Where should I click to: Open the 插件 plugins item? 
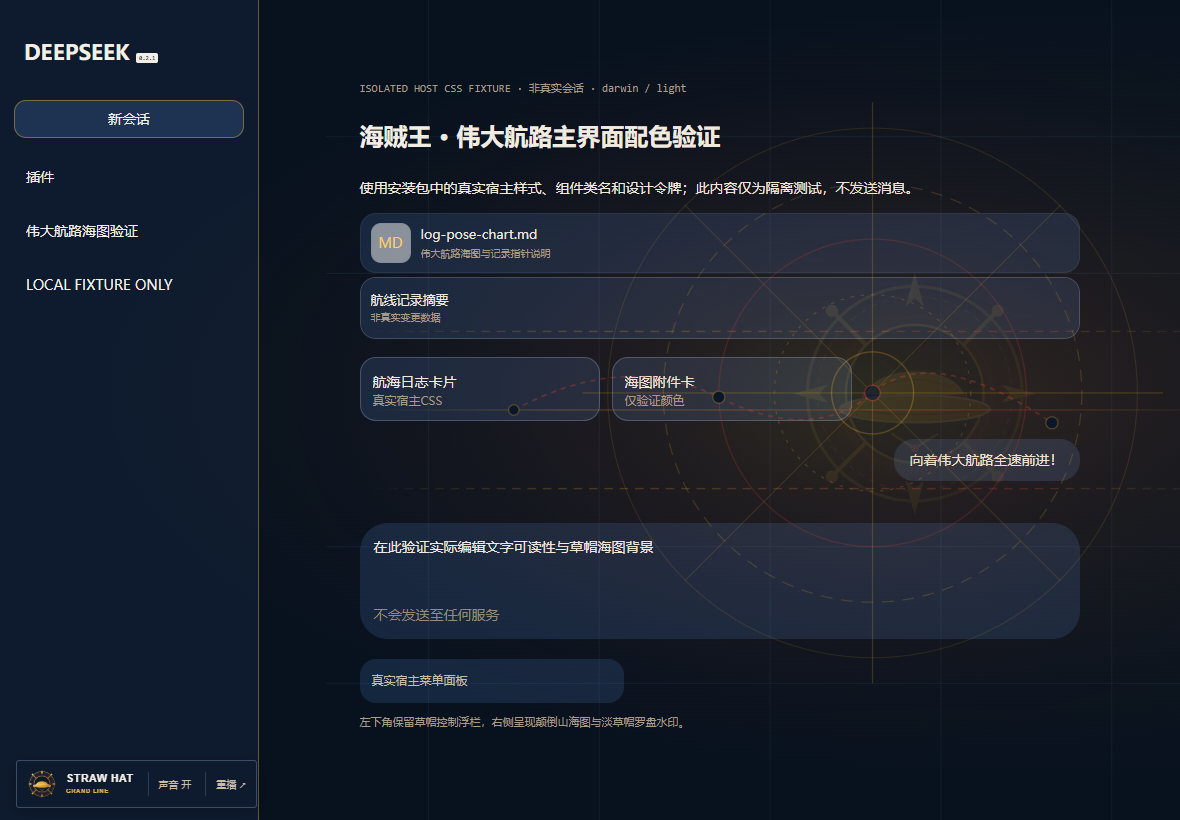click(40, 178)
